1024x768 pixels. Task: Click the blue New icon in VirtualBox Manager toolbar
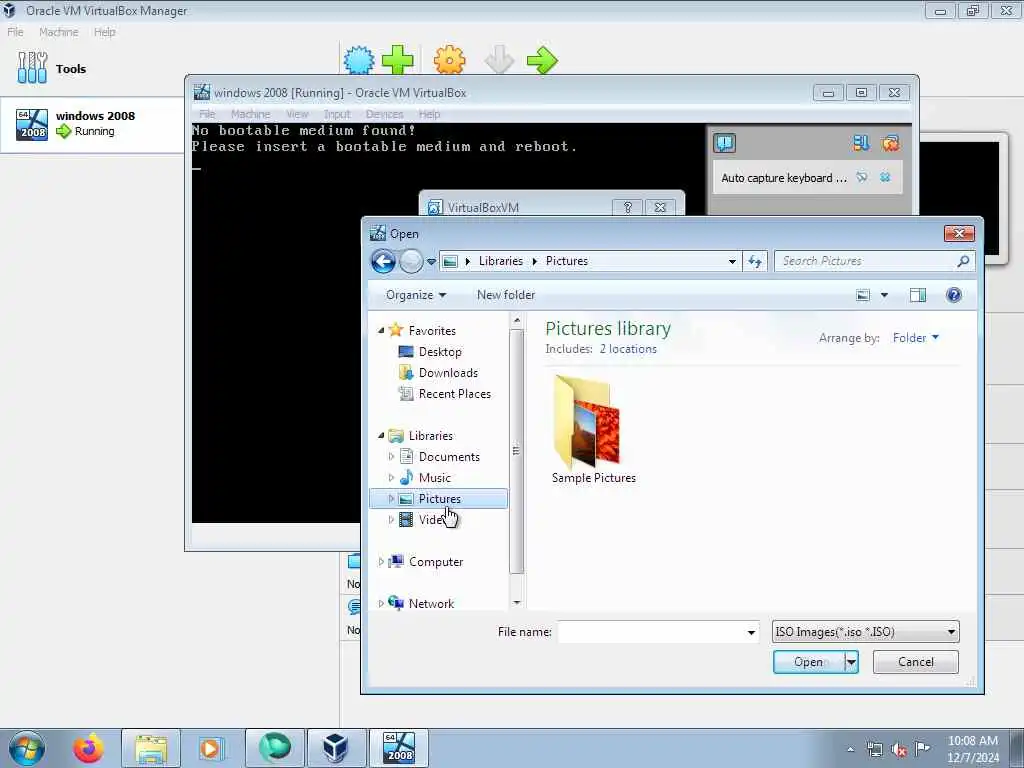pyautogui.click(x=359, y=61)
